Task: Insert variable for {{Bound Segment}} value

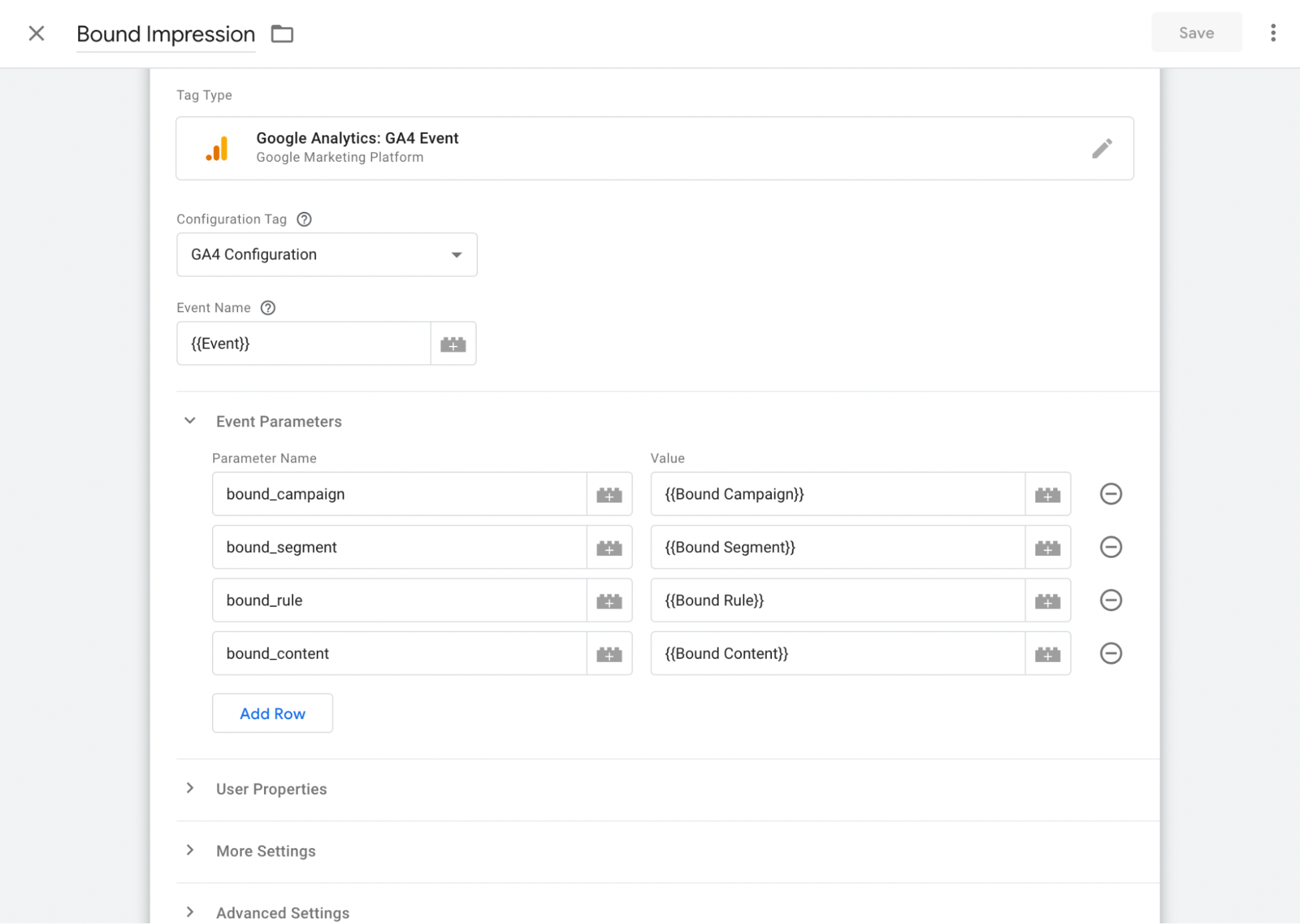Action: [x=1048, y=548]
